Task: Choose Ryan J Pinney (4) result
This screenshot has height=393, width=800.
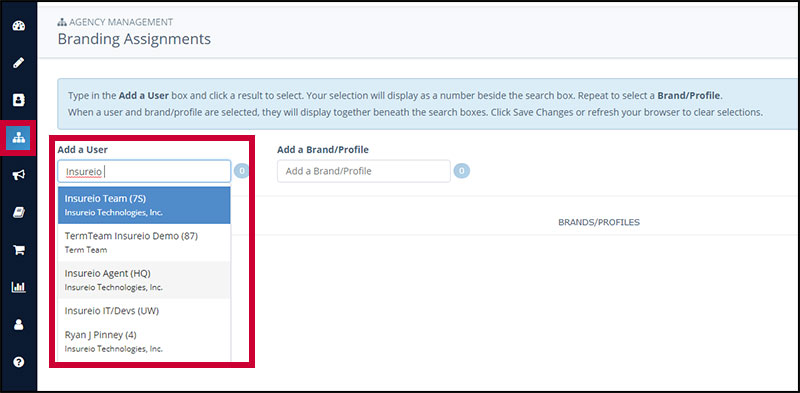Action: point(144,341)
